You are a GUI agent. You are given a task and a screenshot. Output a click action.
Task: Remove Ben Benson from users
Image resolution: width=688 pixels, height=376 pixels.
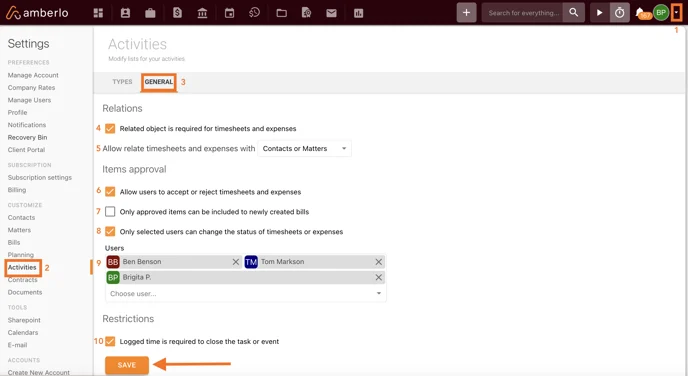click(236, 262)
